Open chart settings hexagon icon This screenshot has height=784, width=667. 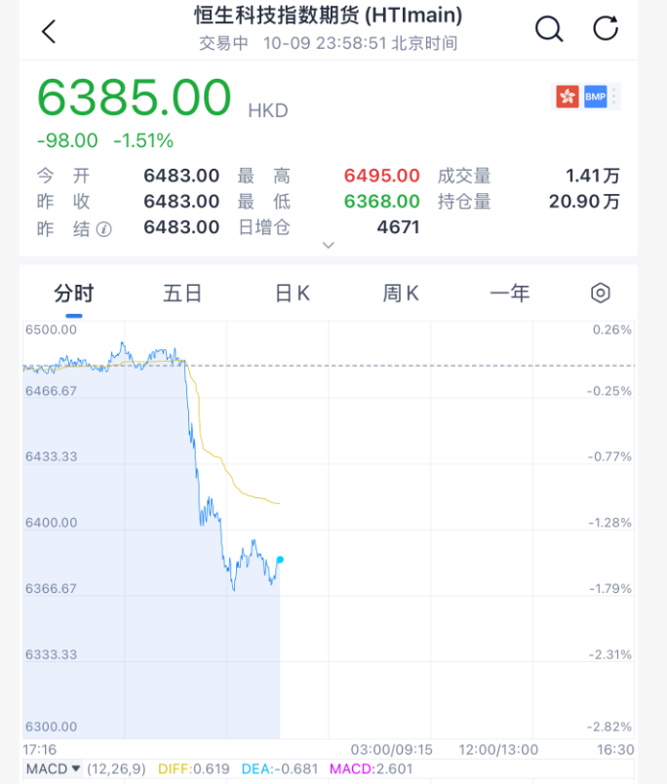(x=600, y=293)
